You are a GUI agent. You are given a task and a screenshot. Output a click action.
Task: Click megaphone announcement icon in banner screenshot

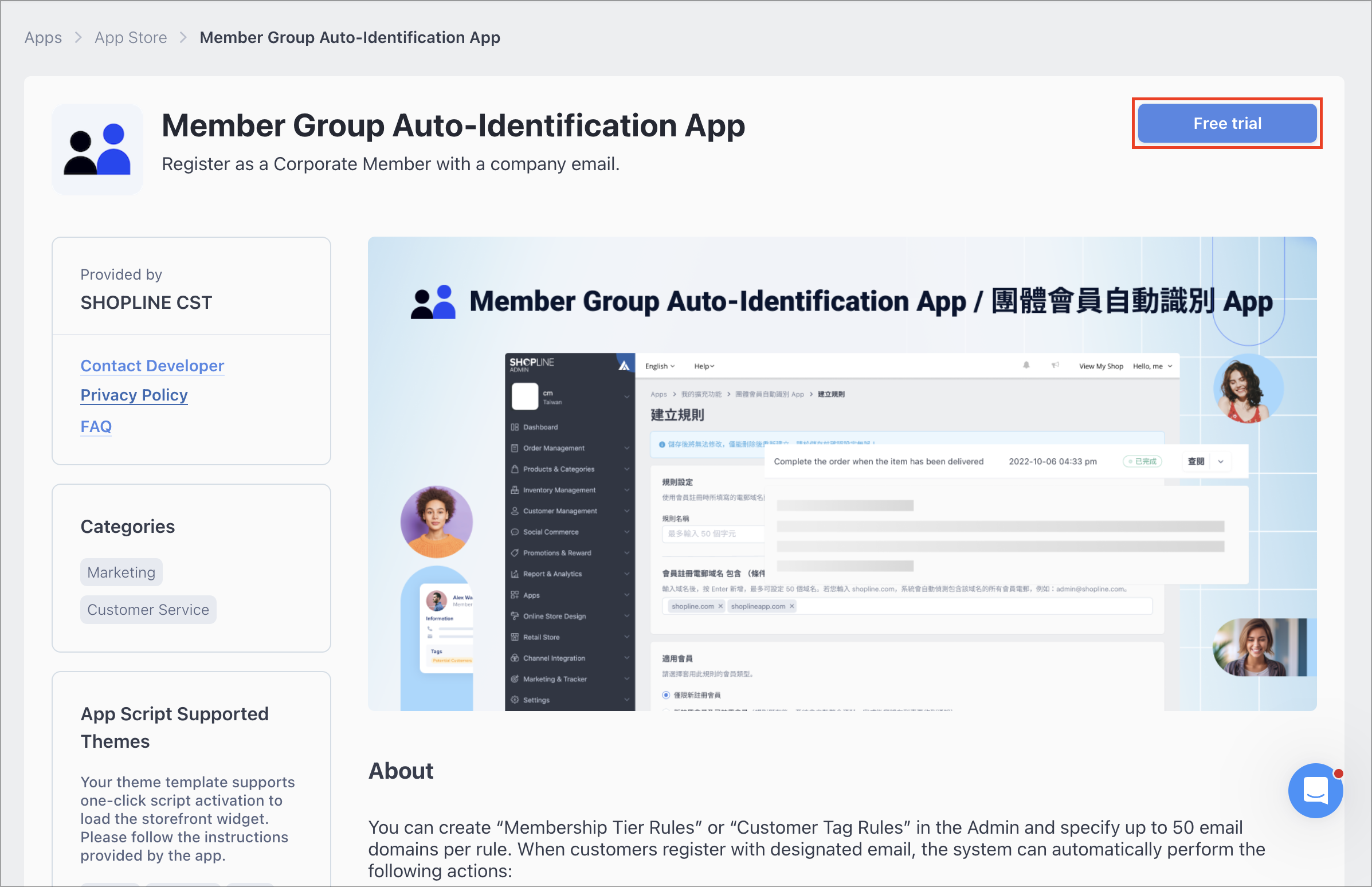click(1055, 365)
